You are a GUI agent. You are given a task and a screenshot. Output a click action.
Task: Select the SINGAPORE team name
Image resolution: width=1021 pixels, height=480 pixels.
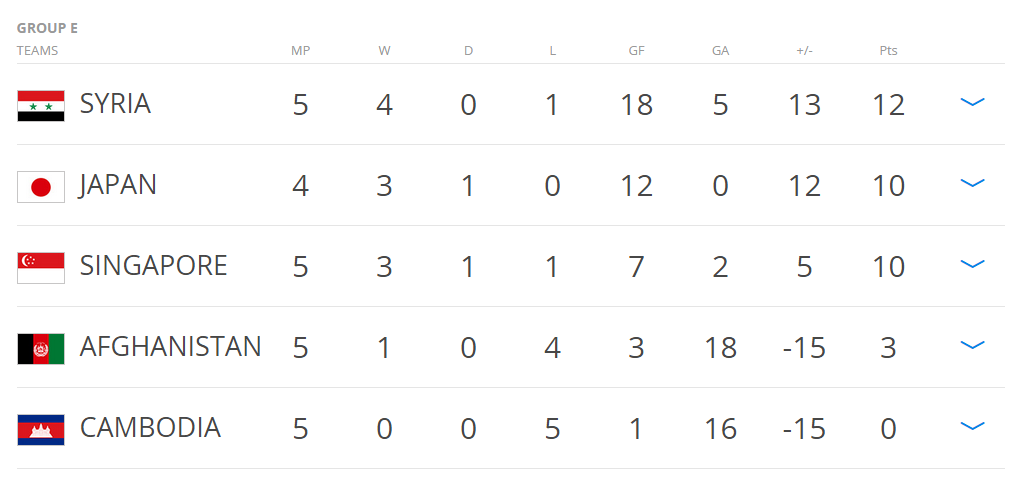[153, 266]
